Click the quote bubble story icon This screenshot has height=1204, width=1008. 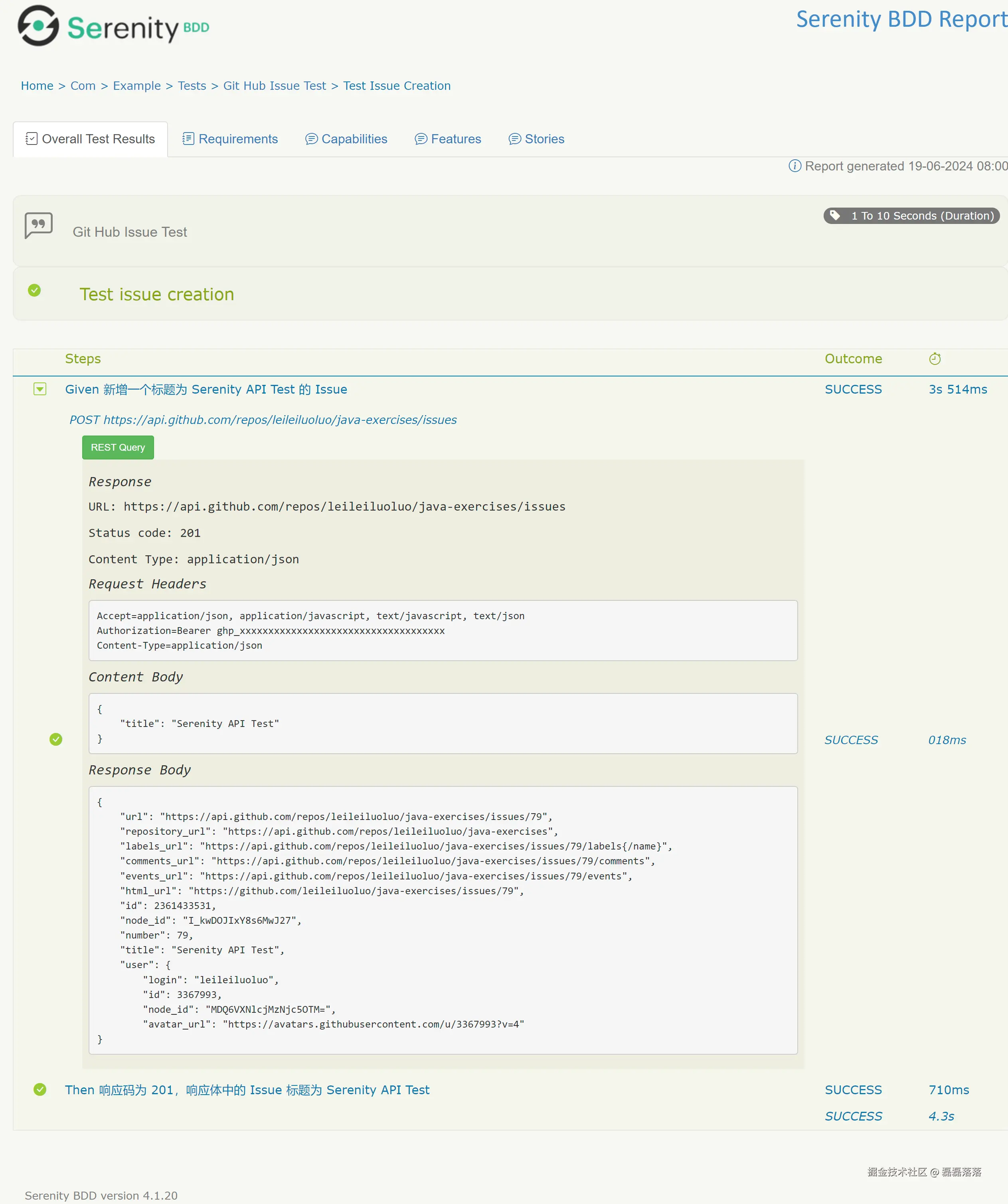(x=38, y=225)
